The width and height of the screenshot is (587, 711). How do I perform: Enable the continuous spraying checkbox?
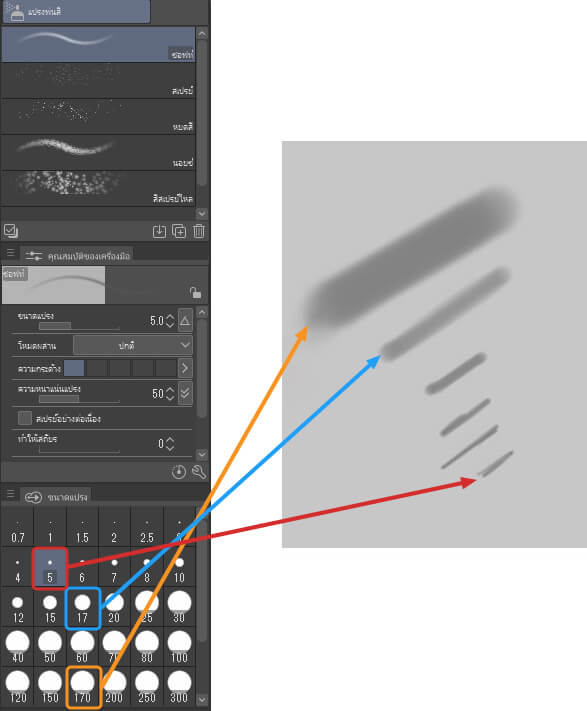[25, 418]
